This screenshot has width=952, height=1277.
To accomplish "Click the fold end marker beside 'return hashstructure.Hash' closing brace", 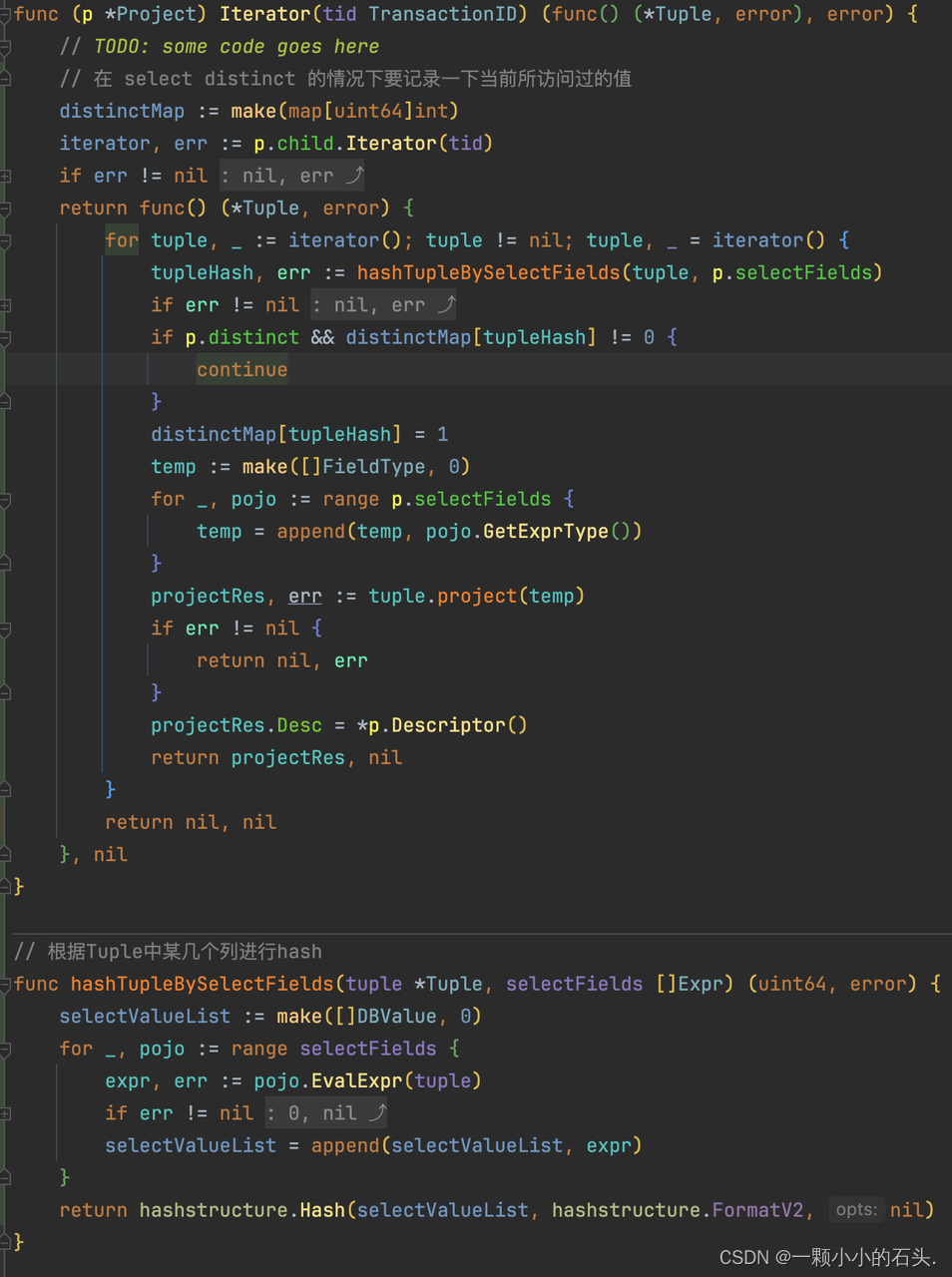I will 5,1241.
